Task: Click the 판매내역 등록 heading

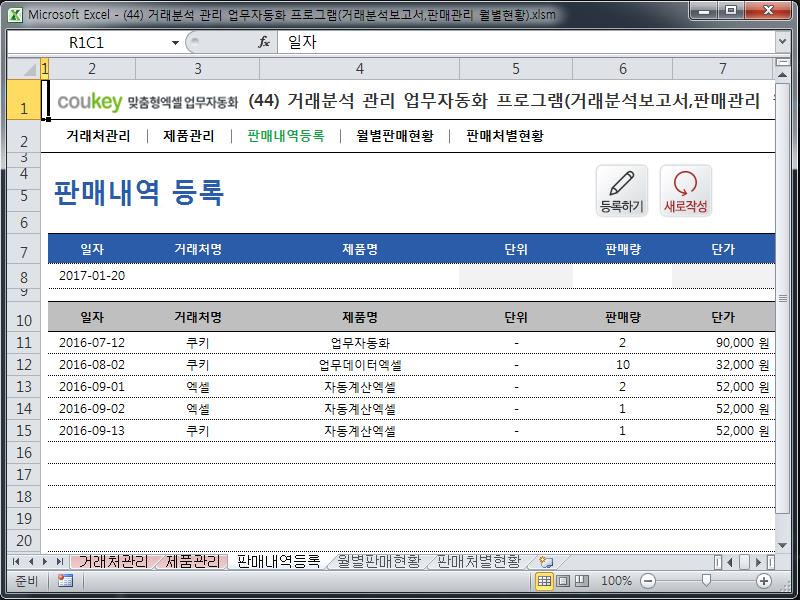Action: tap(139, 193)
